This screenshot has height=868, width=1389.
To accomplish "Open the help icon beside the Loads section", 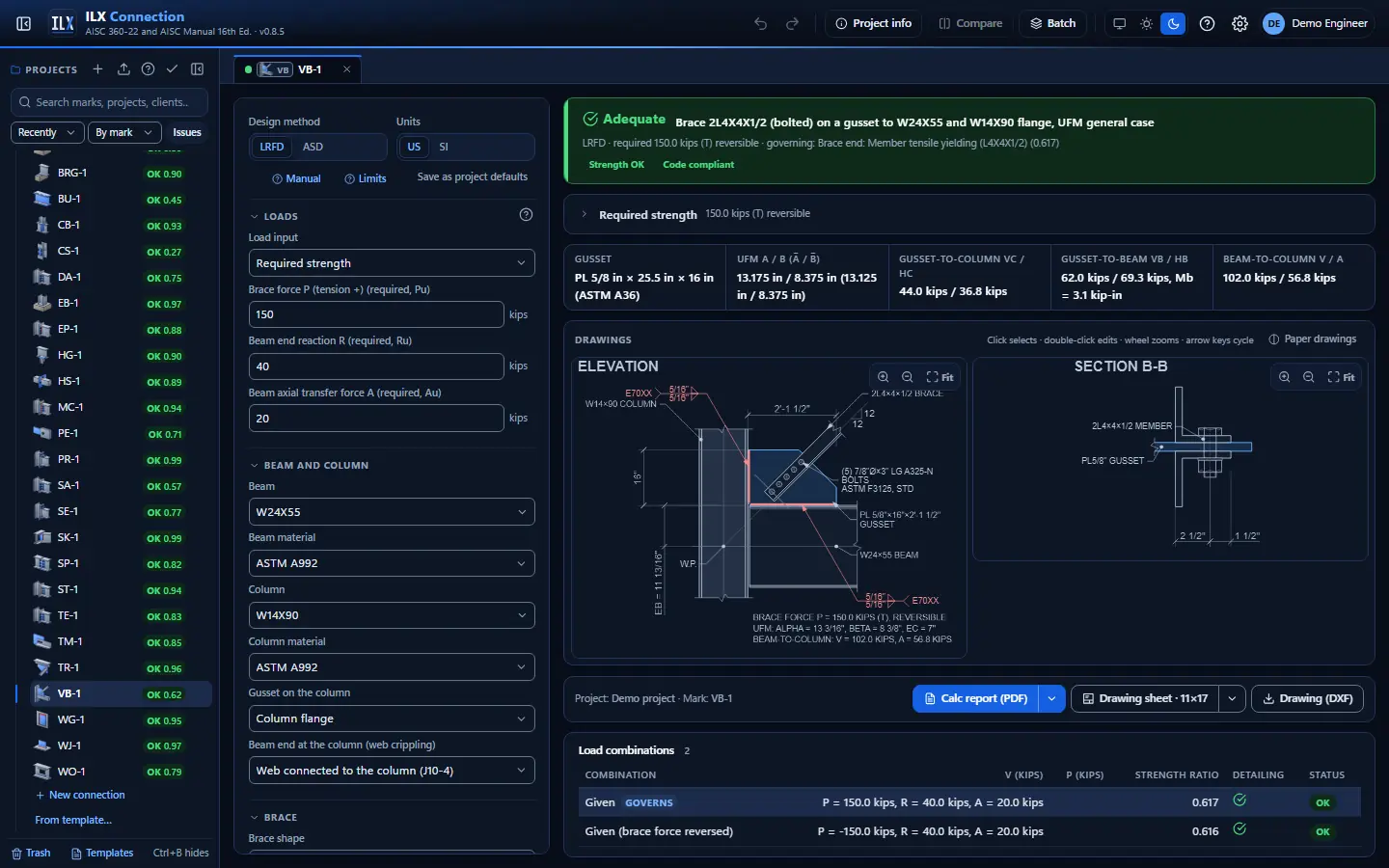I will [526, 215].
